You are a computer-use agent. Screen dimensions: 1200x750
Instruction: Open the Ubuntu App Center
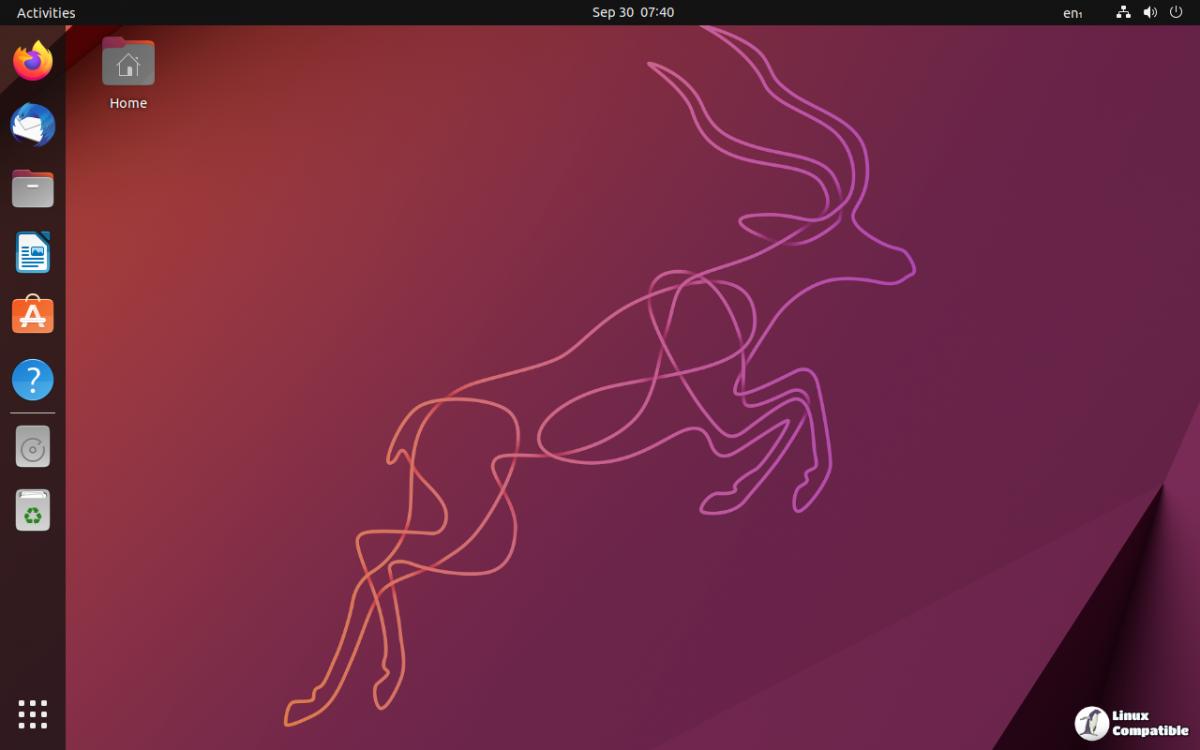[x=32, y=316]
